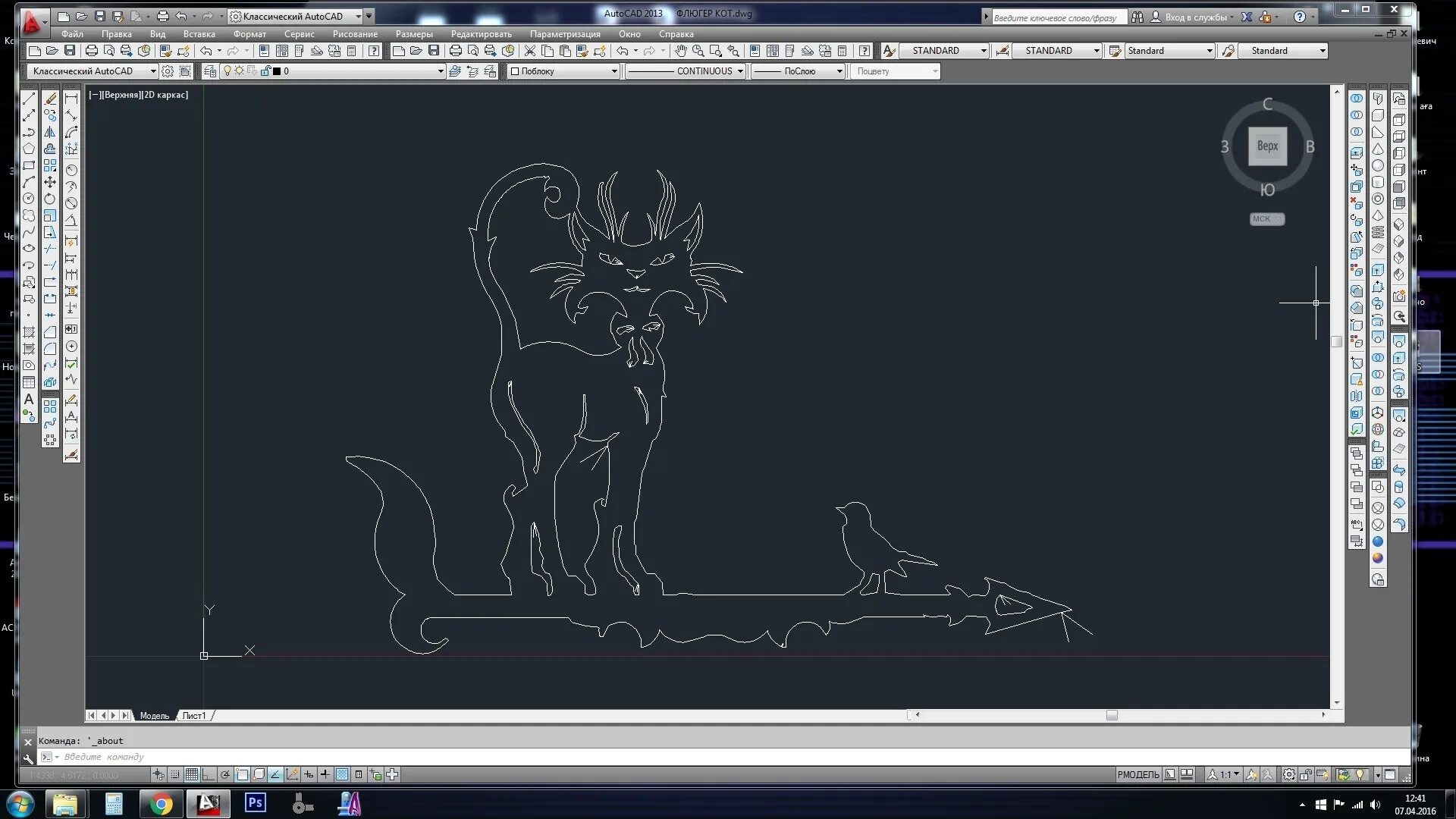The height and width of the screenshot is (819, 1456).
Task: Toggle ortho mode in status bar
Action: coord(209,774)
